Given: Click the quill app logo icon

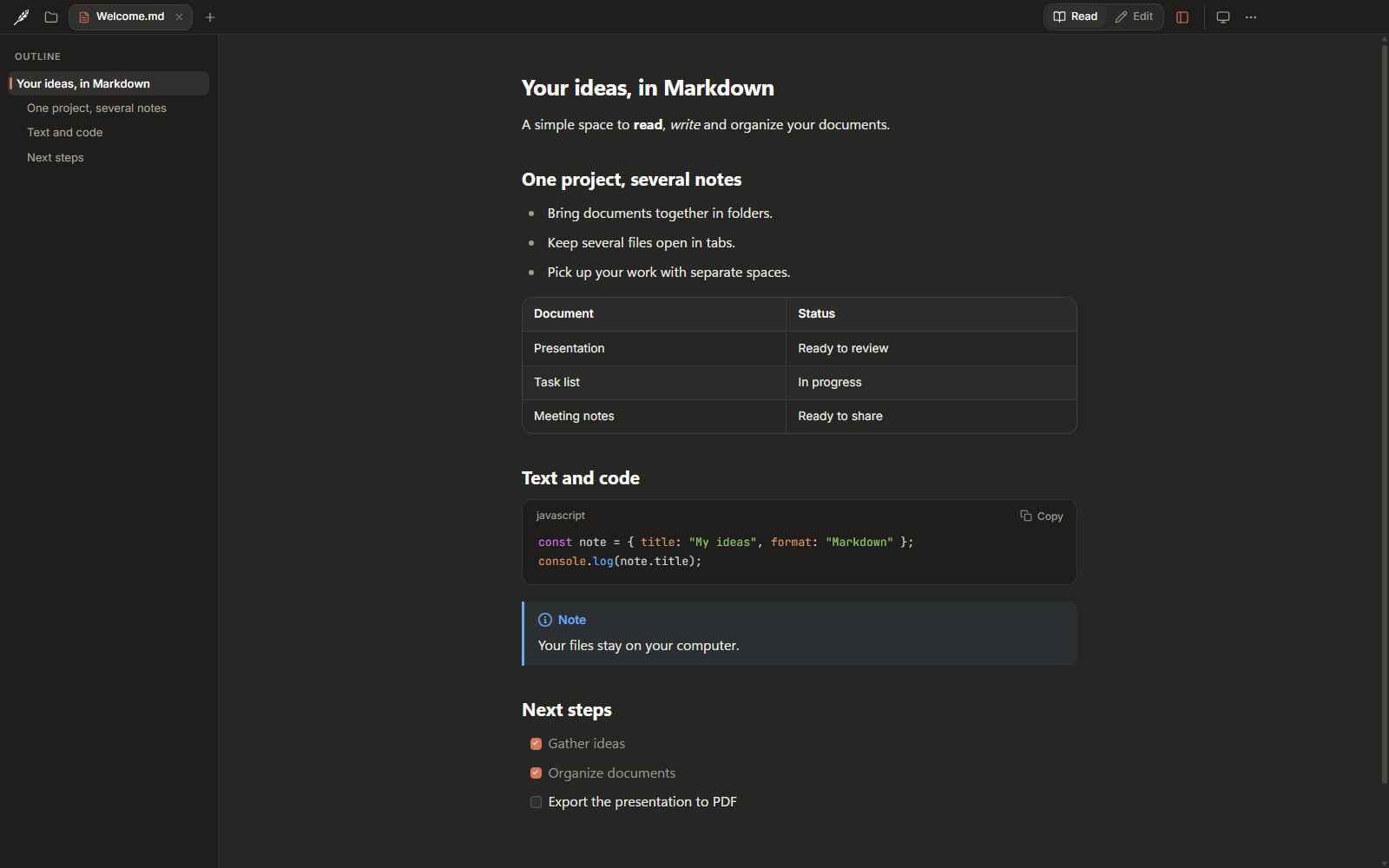Looking at the screenshot, I should pyautogui.click(x=22, y=16).
